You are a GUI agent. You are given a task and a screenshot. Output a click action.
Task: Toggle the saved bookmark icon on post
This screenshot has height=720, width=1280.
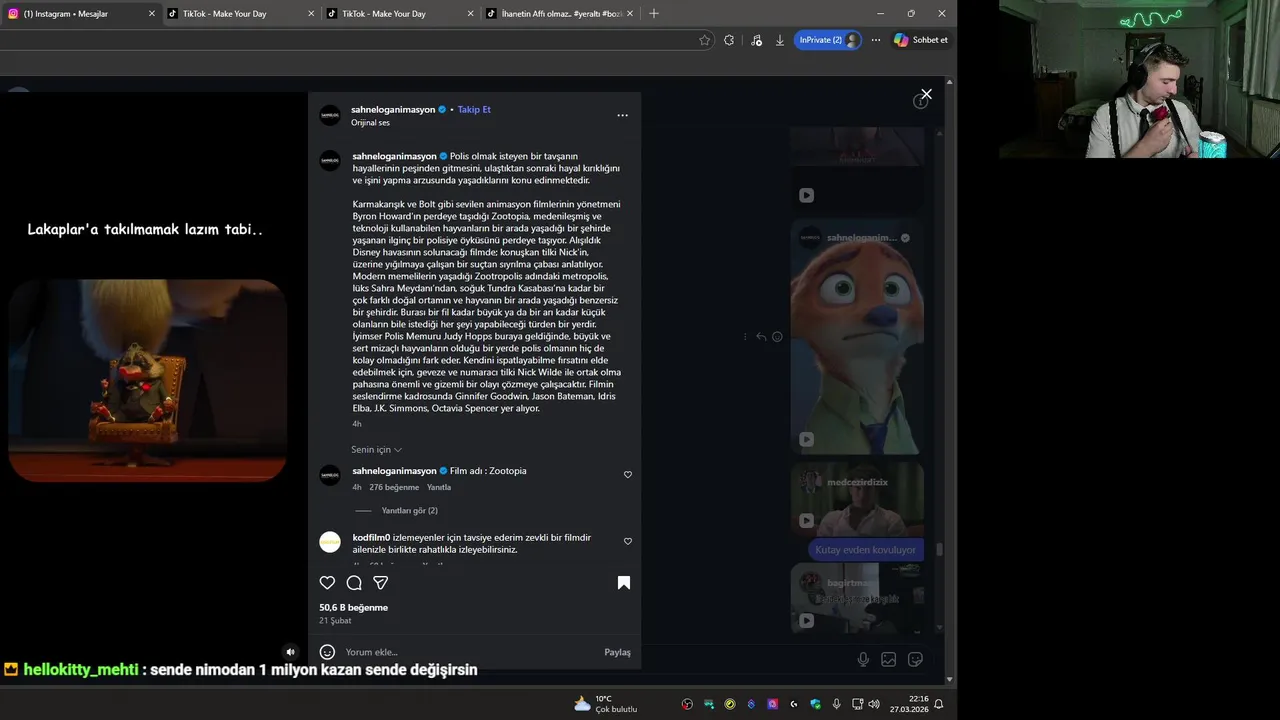click(x=624, y=583)
